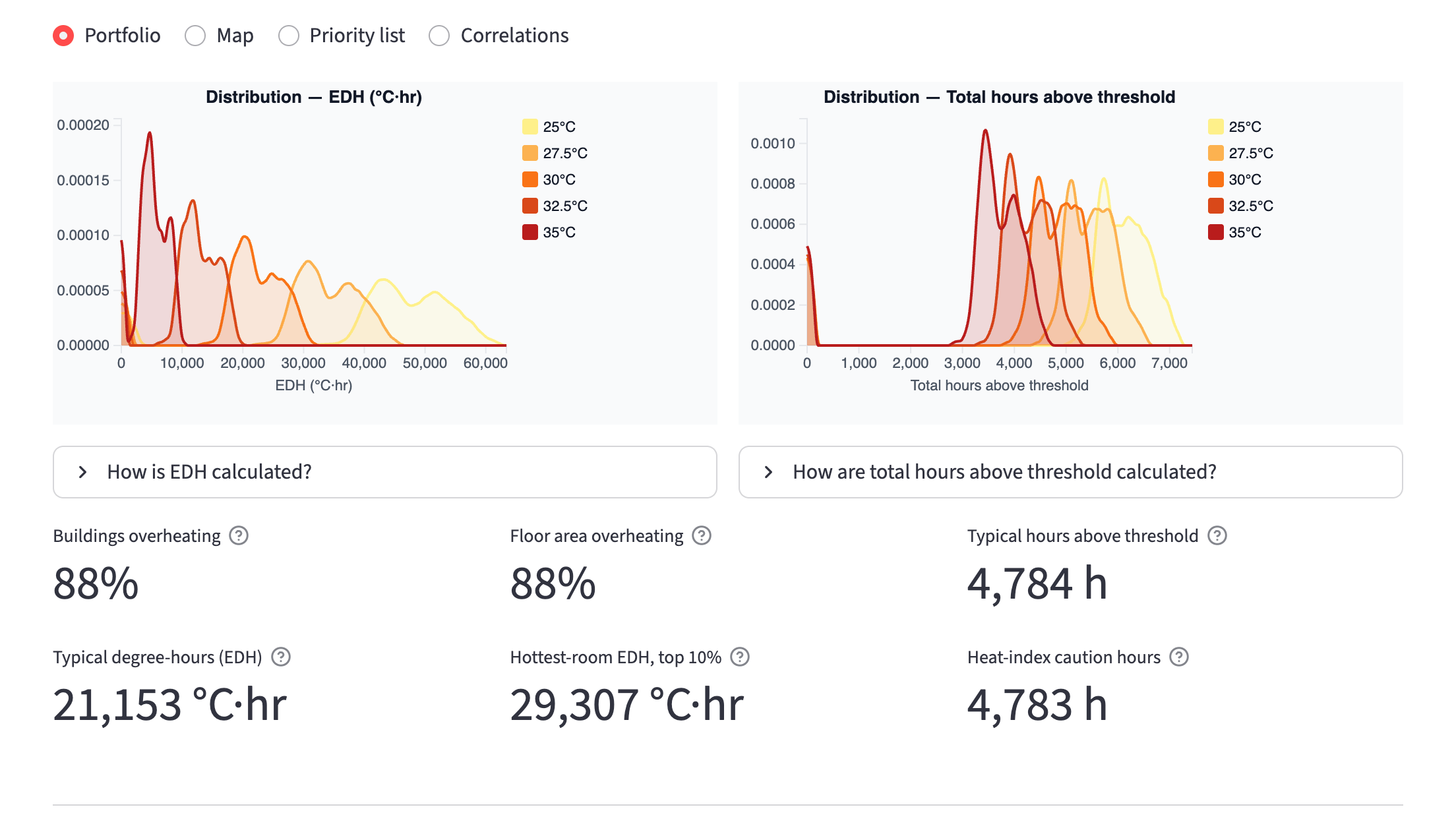Click the 29,307 °C·hr metric value
Image resolution: width=1456 pixels, height=836 pixels.
[627, 705]
